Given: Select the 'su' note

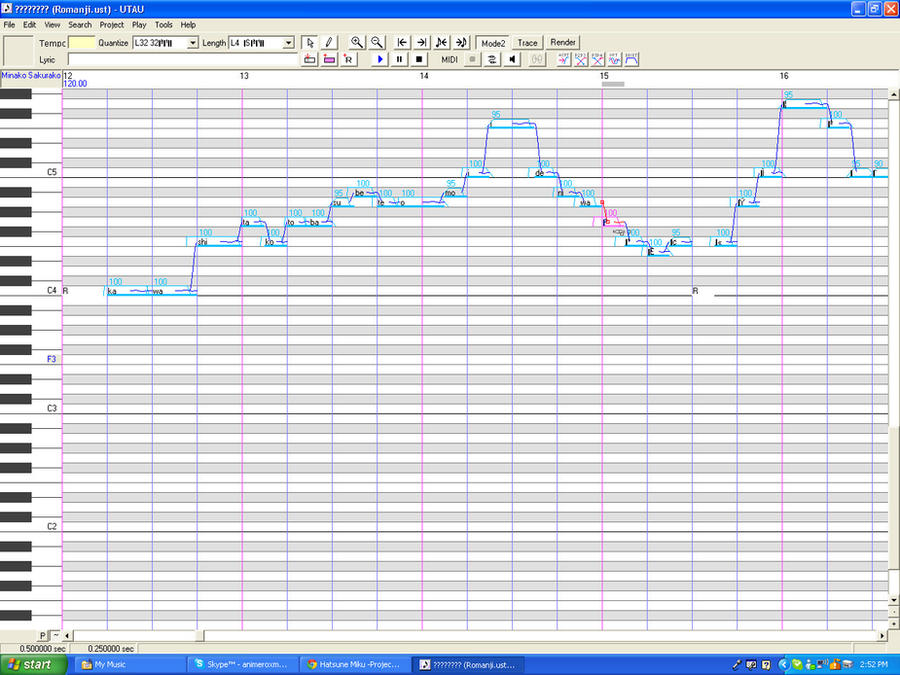Looking at the screenshot, I should [x=343, y=203].
